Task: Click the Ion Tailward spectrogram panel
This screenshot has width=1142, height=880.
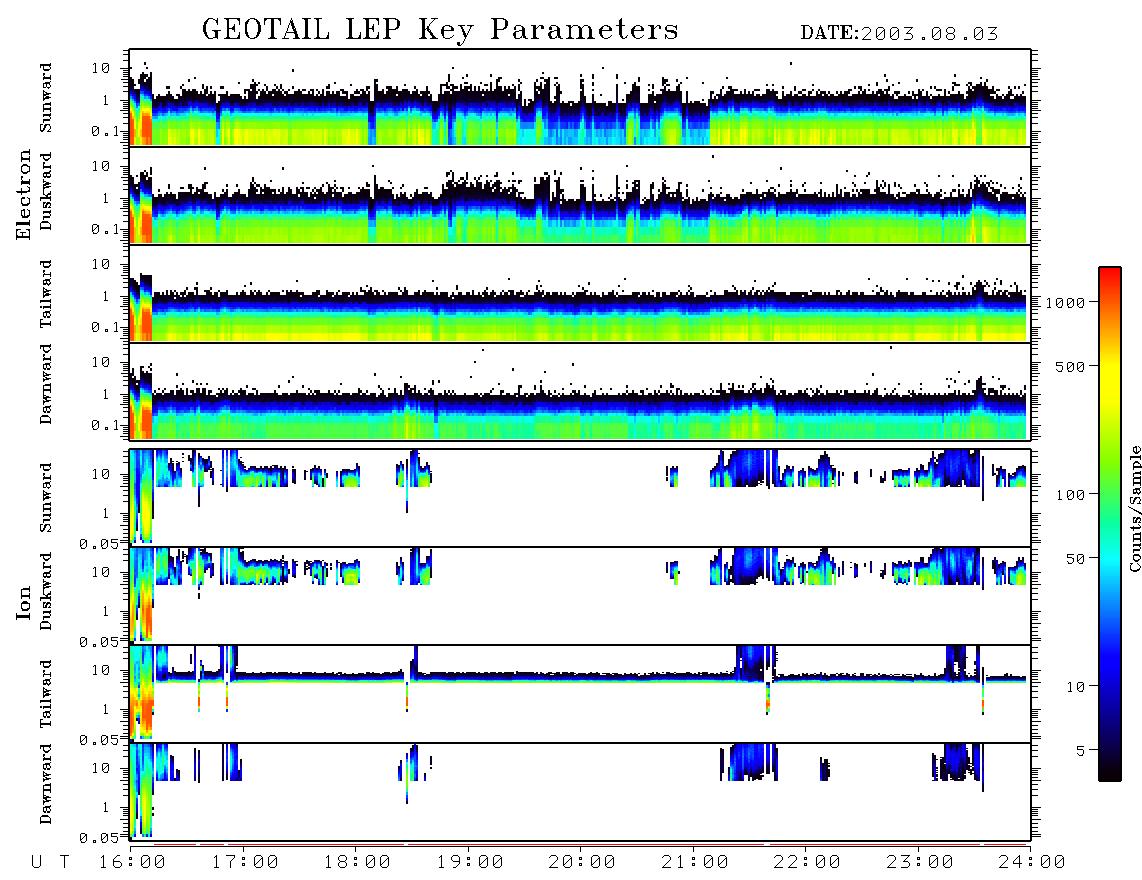Action: (x=580, y=694)
